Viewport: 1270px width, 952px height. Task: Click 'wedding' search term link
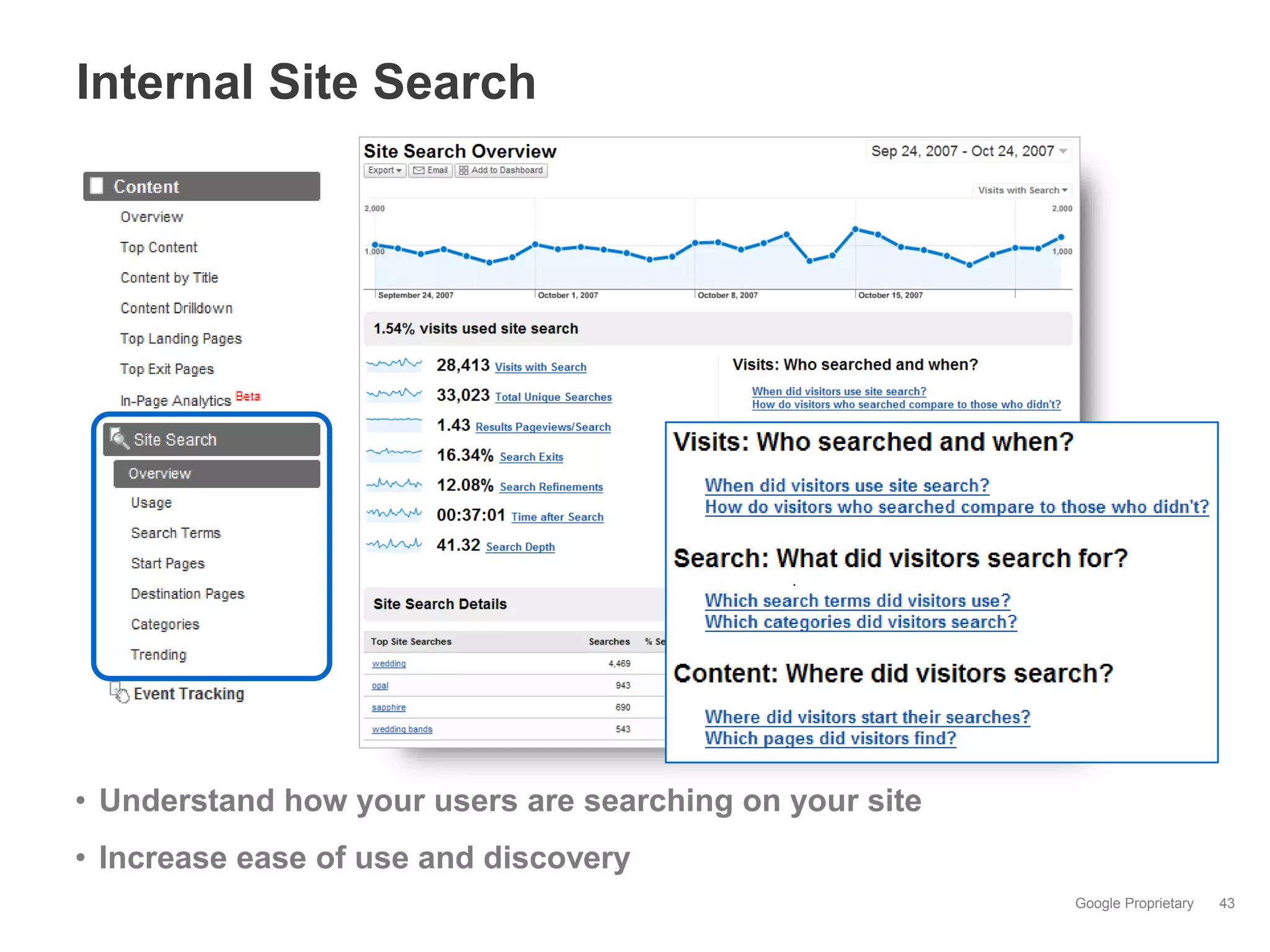pos(389,664)
